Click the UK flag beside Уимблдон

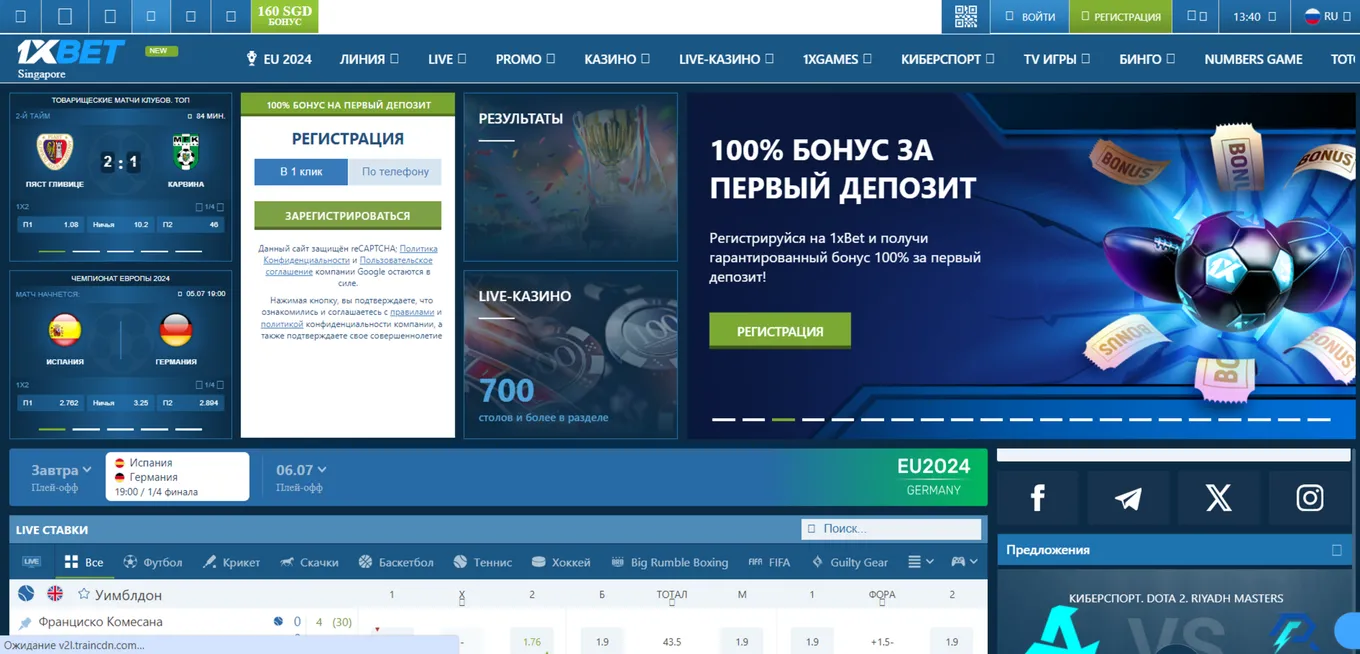(55, 593)
